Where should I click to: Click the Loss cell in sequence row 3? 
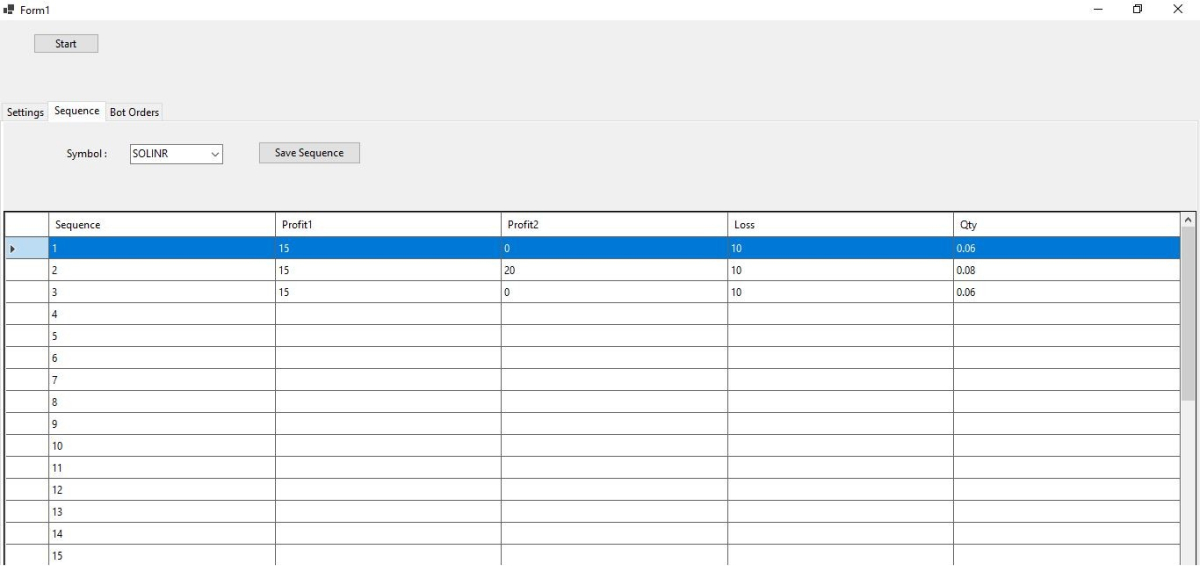pyautogui.click(x=840, y=292)
